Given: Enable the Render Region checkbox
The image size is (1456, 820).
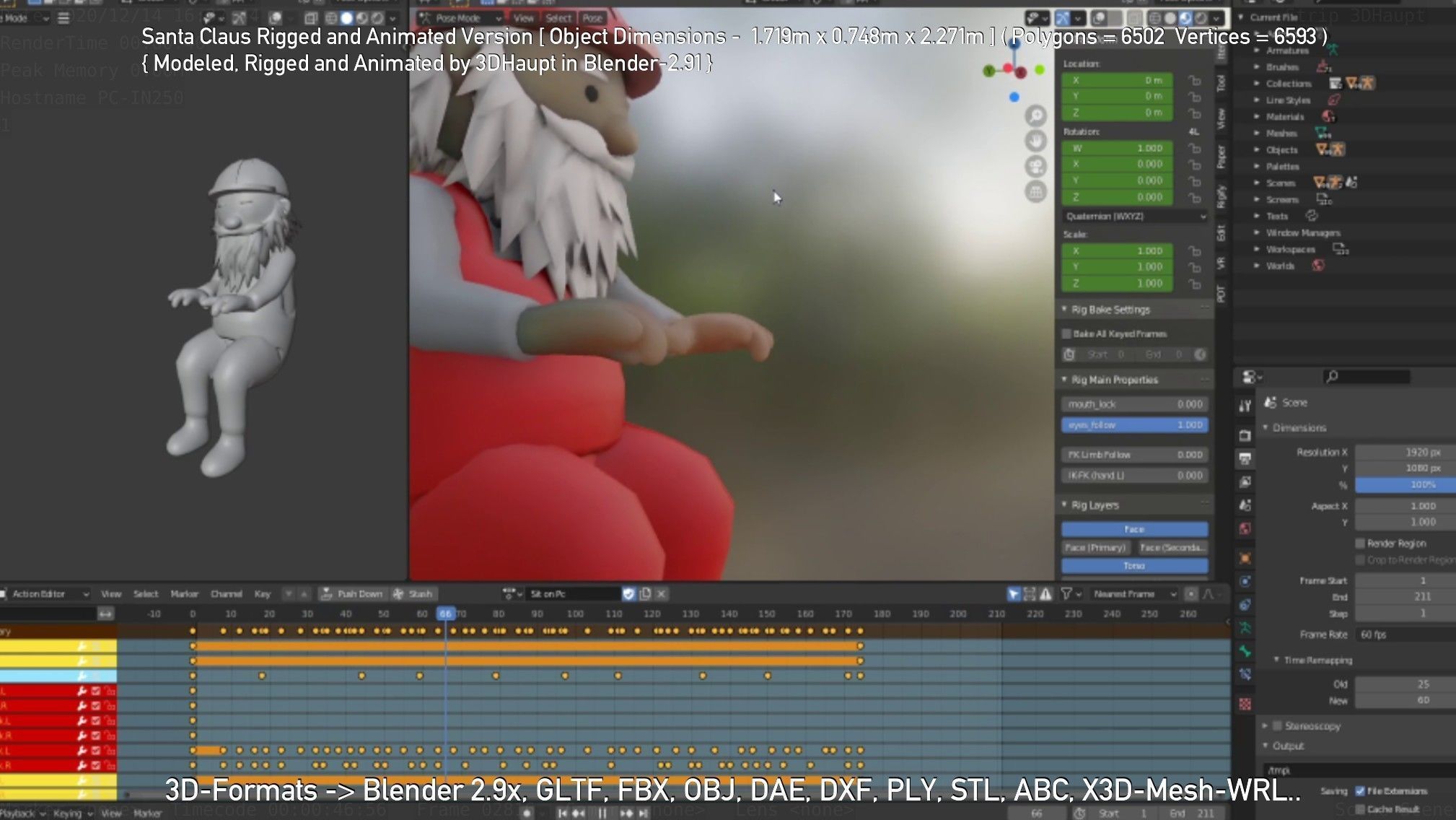Looking at the screenshot, I should click(1360, 543).
